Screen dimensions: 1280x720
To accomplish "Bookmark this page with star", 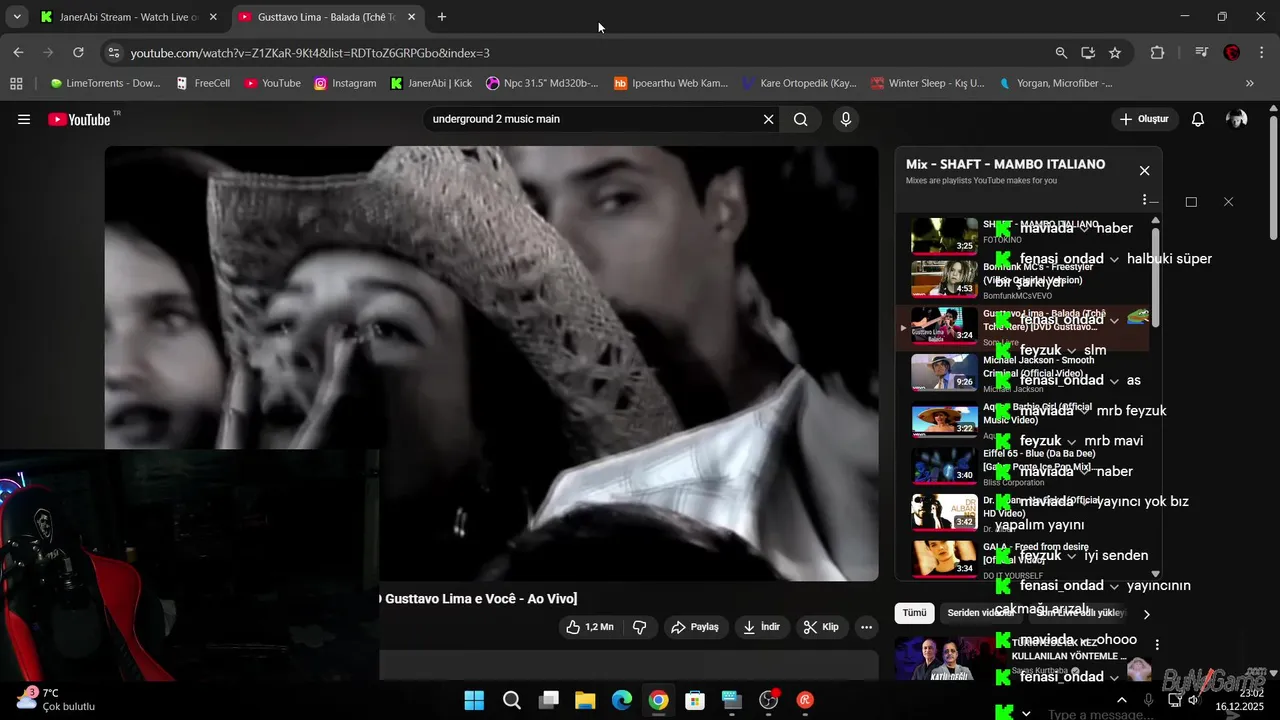I will [x=1115, y=53].
